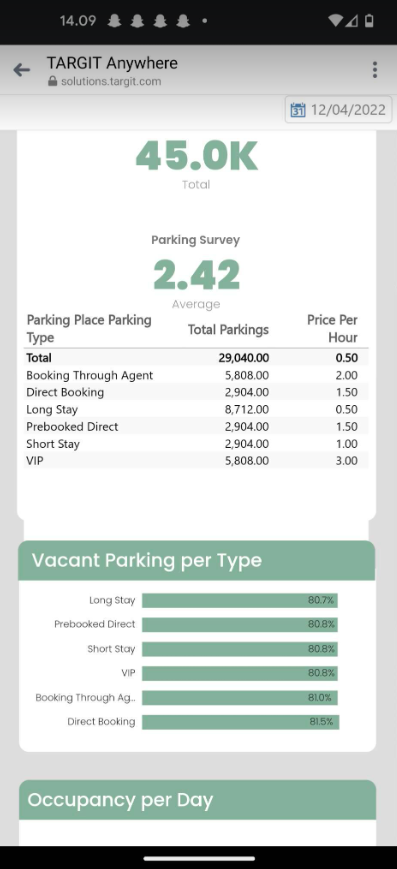This screenshot has height=869, width=397.
Task: Tap the Vacant Parking per Type header
Action: [197, 560]
